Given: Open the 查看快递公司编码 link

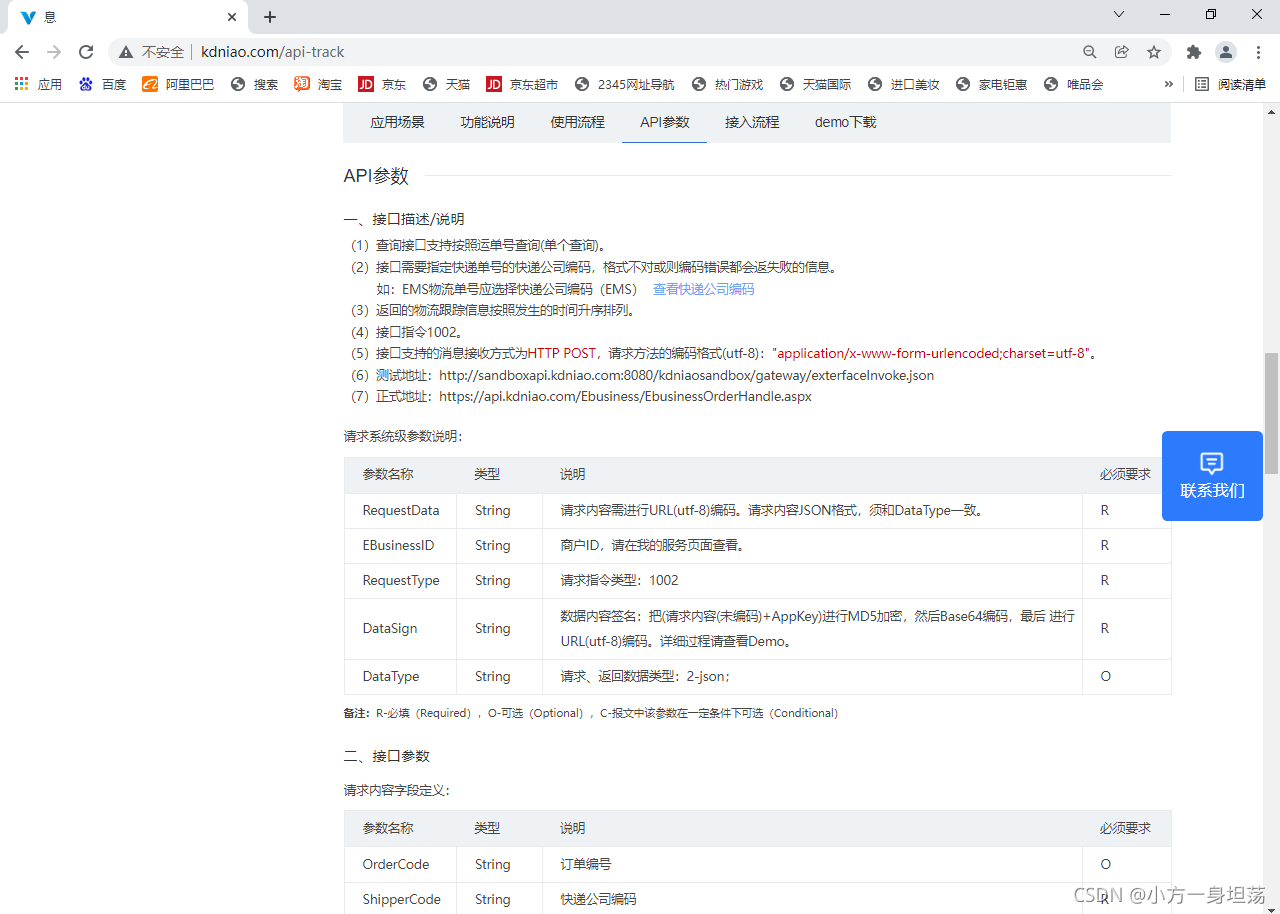Looking at the screenshot, I should click(x=703, y=289).
